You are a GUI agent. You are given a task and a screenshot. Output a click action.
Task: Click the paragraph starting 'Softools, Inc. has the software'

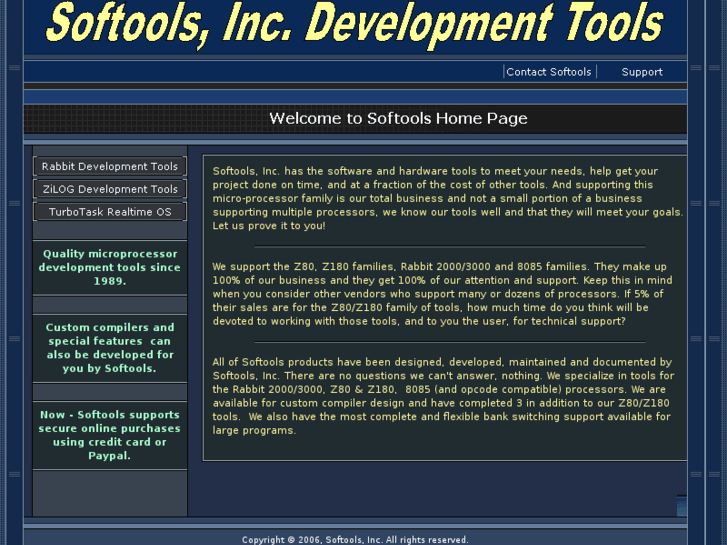[x=447, y=198]
